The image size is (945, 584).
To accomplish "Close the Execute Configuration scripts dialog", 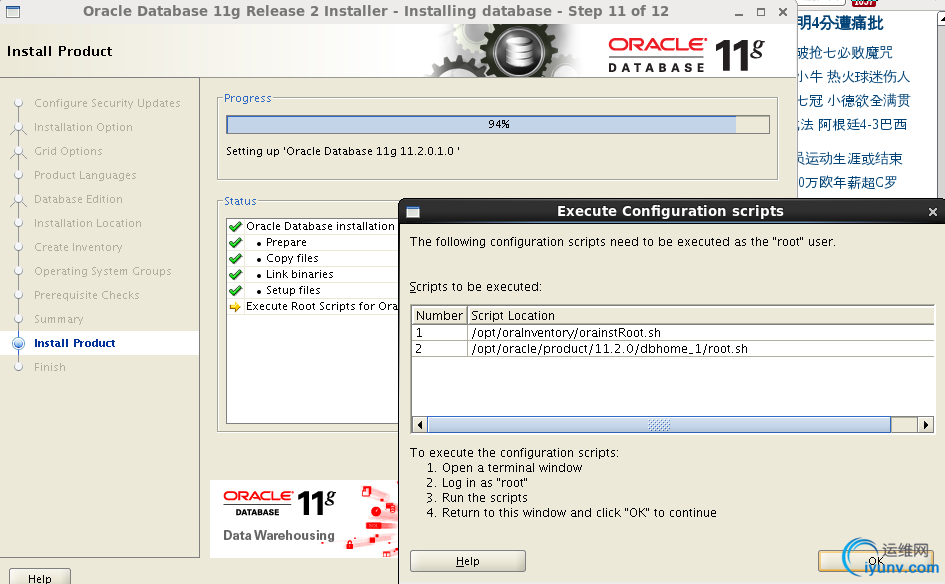I will point(932,212).
